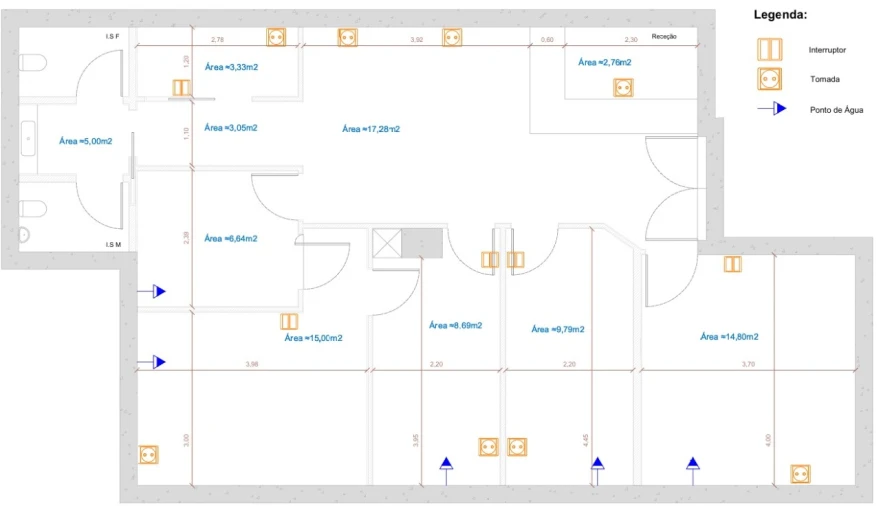Click the '3,92' dimension value
The height and width of the screenshot is (506, 881).
pyautogui.click(x=416, y=39)
